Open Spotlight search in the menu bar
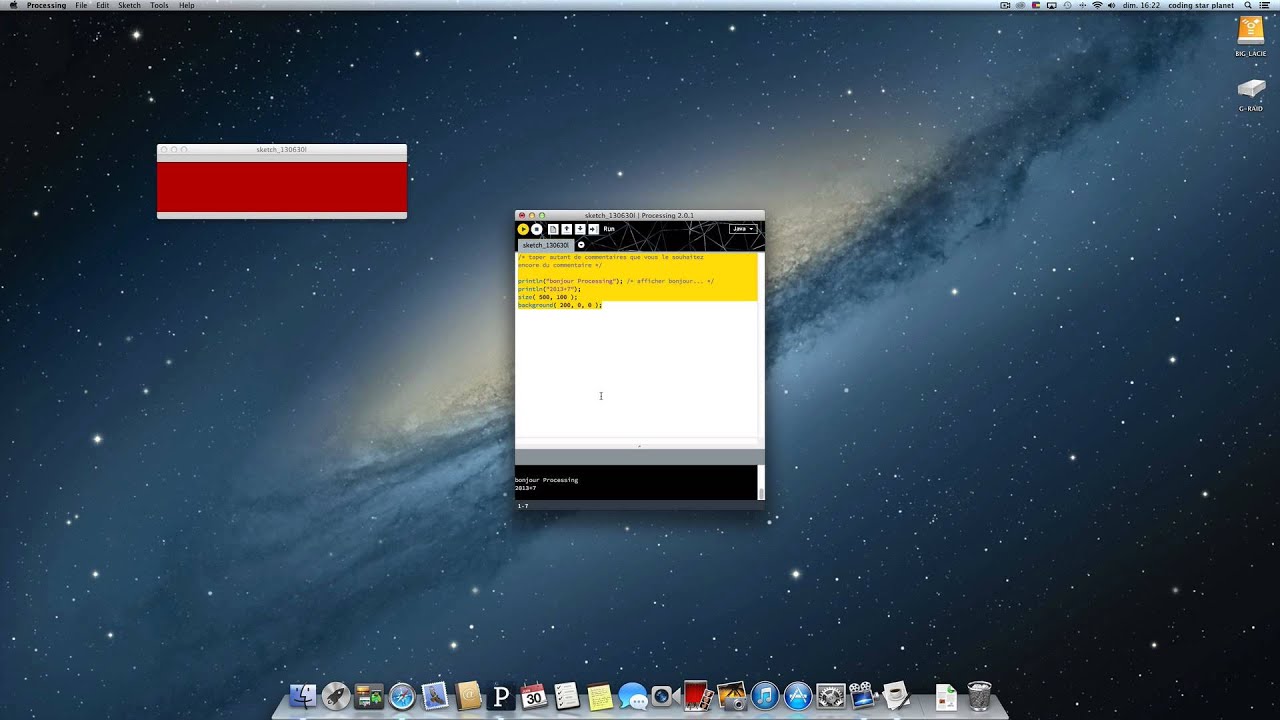This screenshot has height=720, width=1280. tap(1248, 5)
